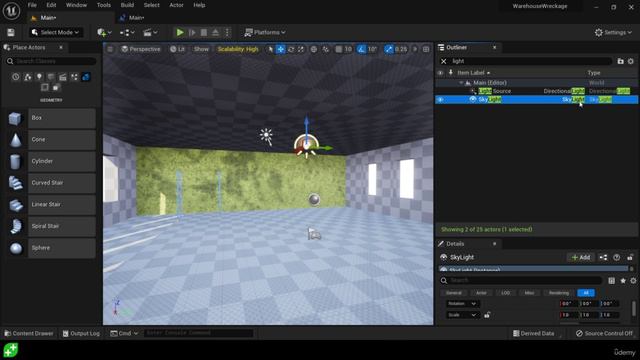Select the Light Source row in Outliner
This screenshot has height=360, width=640.
[536, 91]
